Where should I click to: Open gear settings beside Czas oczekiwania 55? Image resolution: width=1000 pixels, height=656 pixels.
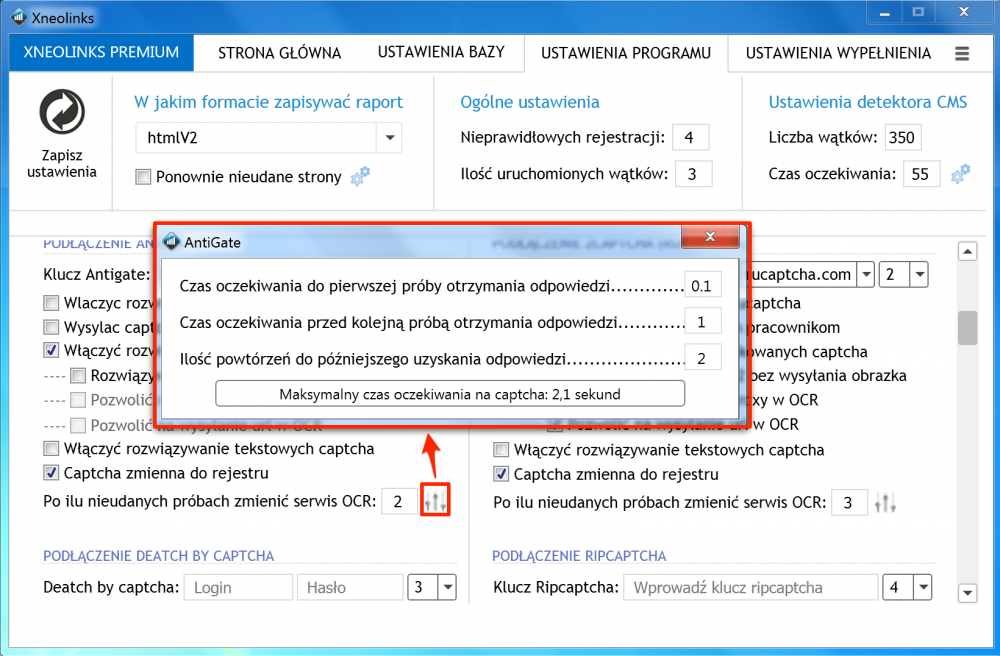(960, 174)
